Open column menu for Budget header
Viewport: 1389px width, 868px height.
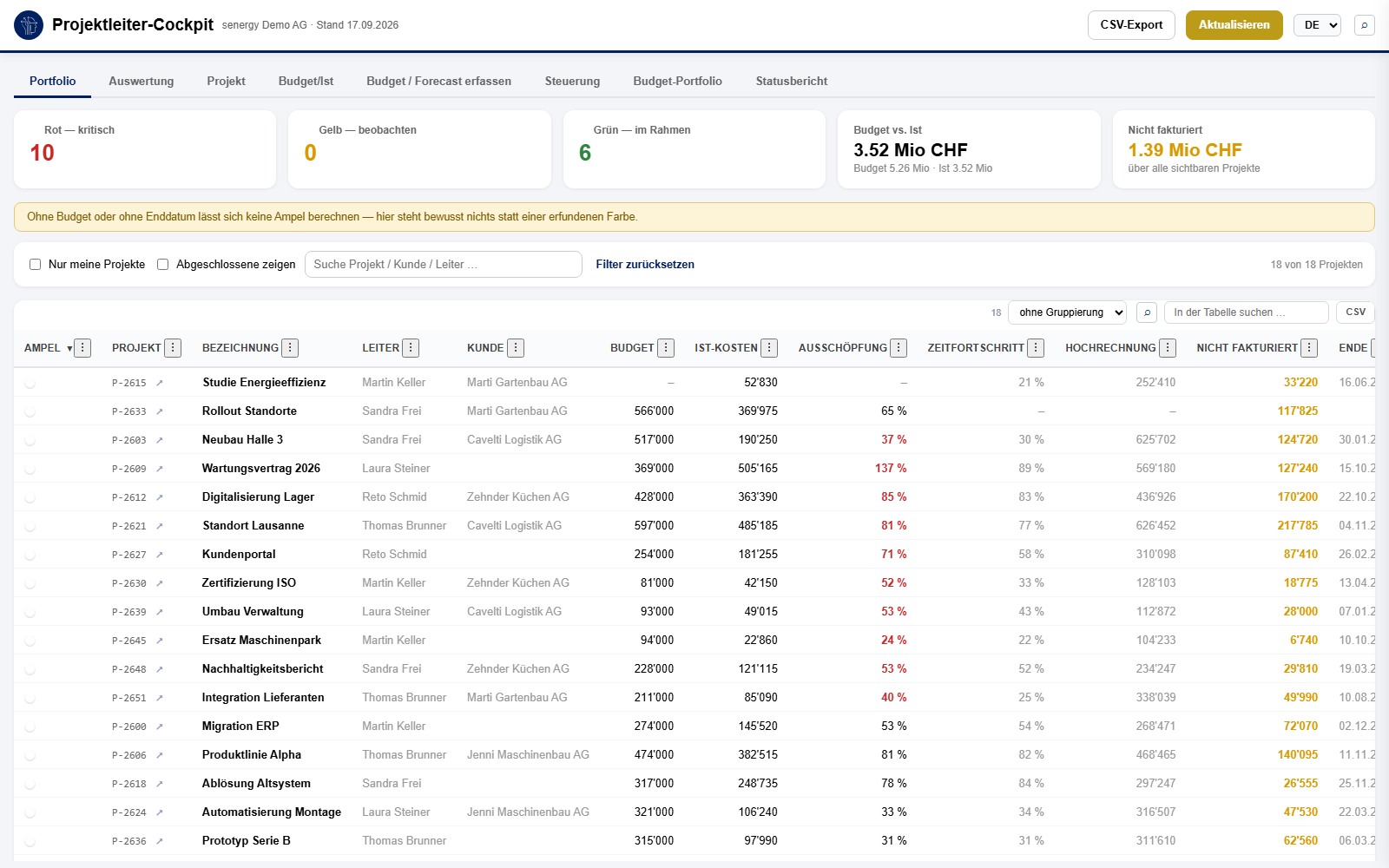click(666, 348)
